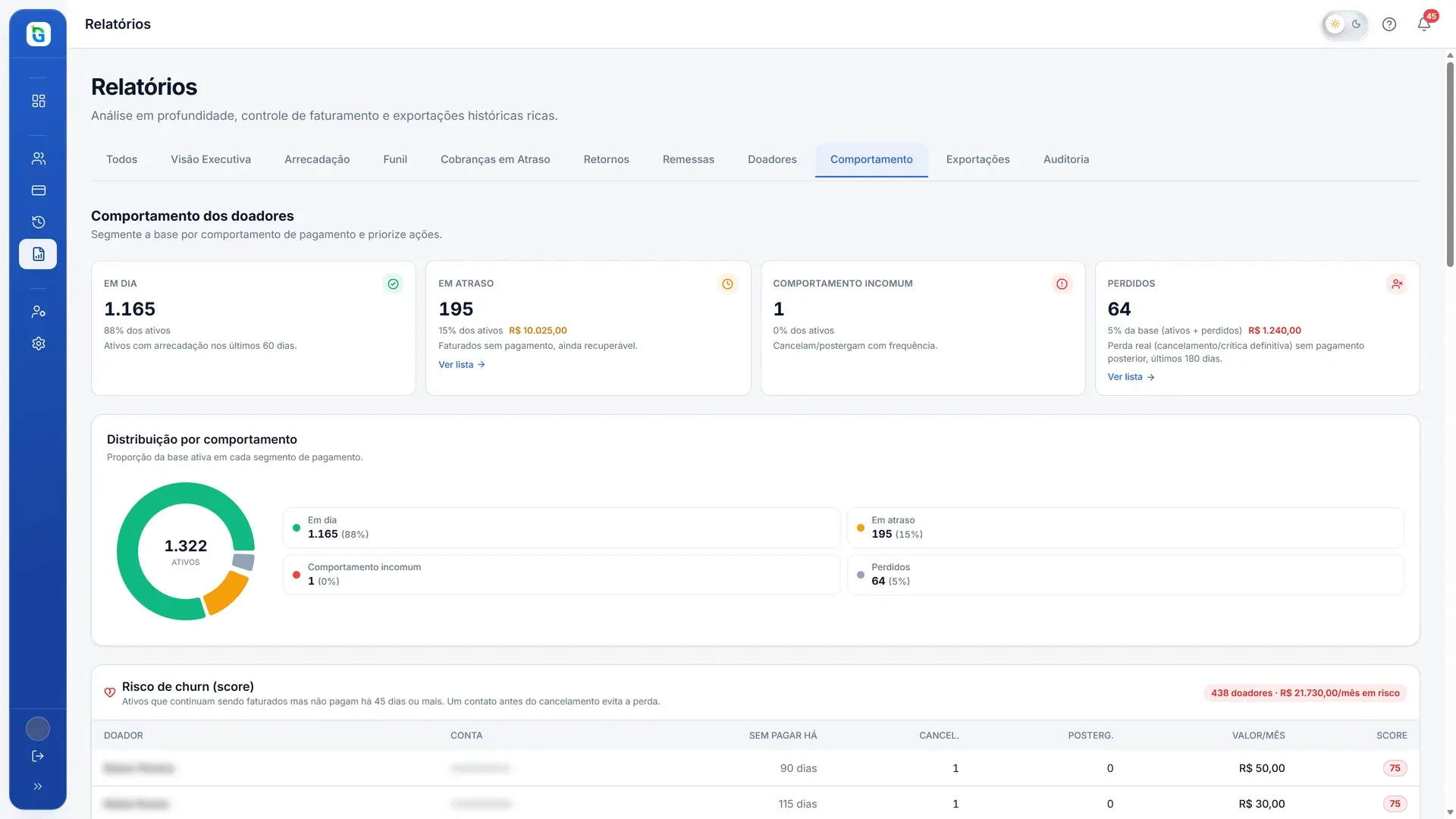This screenshot has height=819, width=1456.
Task: Click the user avatar in sidebar
Action: (x=38, y=729)
